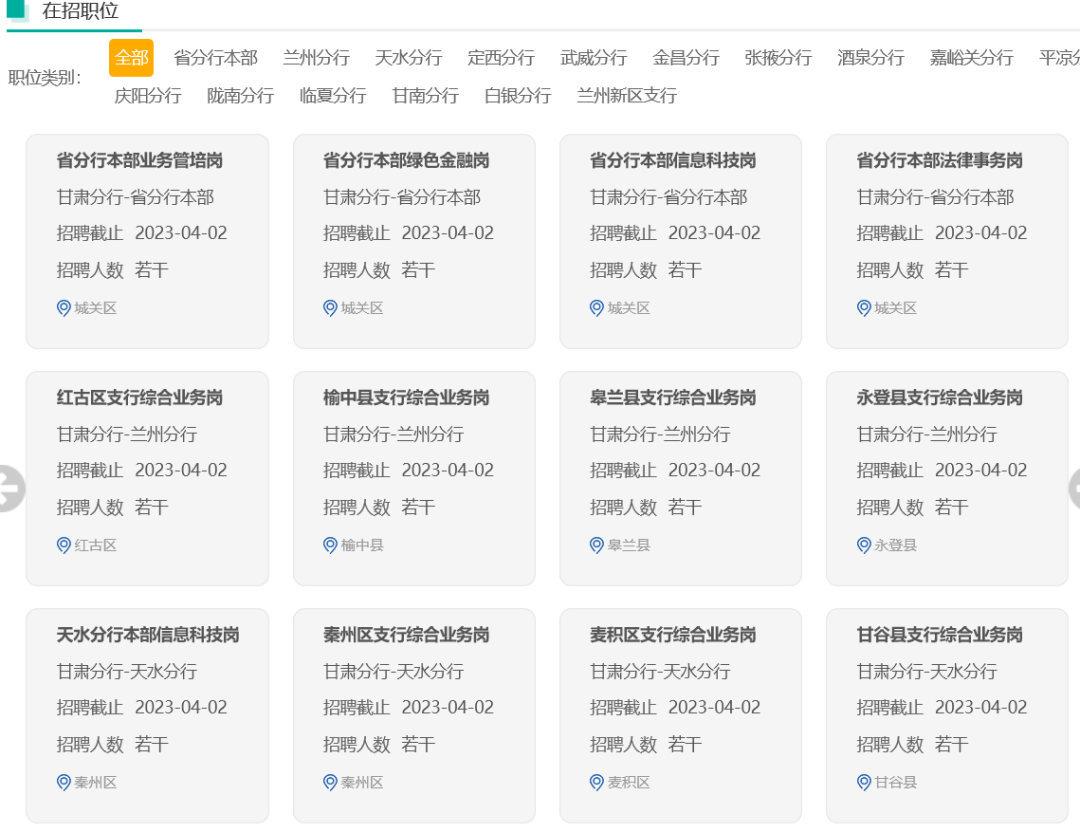Click location pin icon beside 麦积区
The image size is (1080, 832).
tap(597, 782)
